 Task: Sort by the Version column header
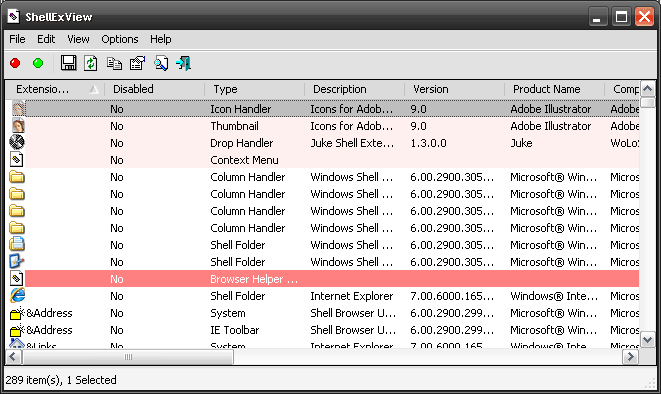pyautogui.click(x=454, y=89)
